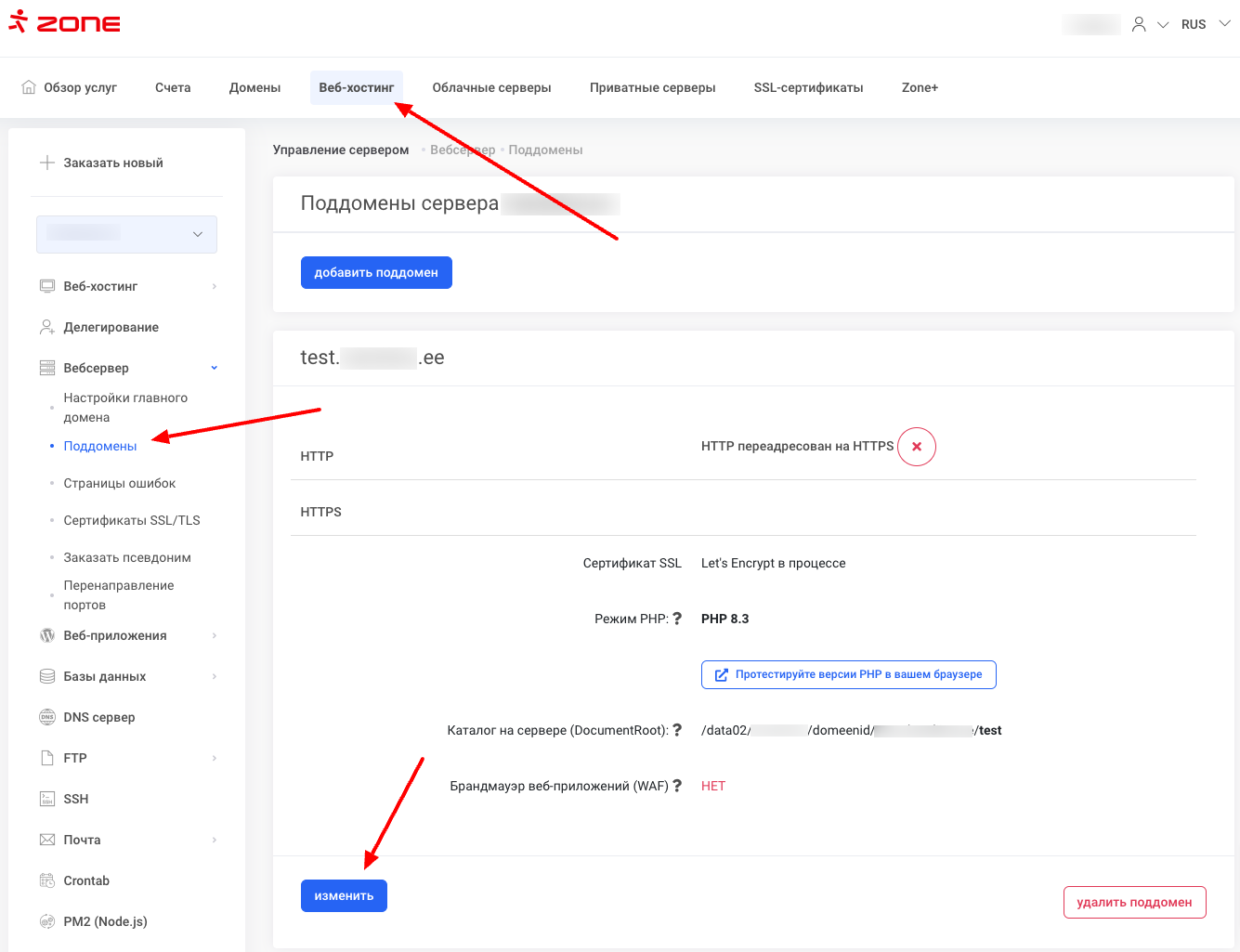This screenshot has width=1240, height=952.
Task: Click help icon beside Брандмауэр веб-приложений (WAF)
Action: tap(677, 786)
